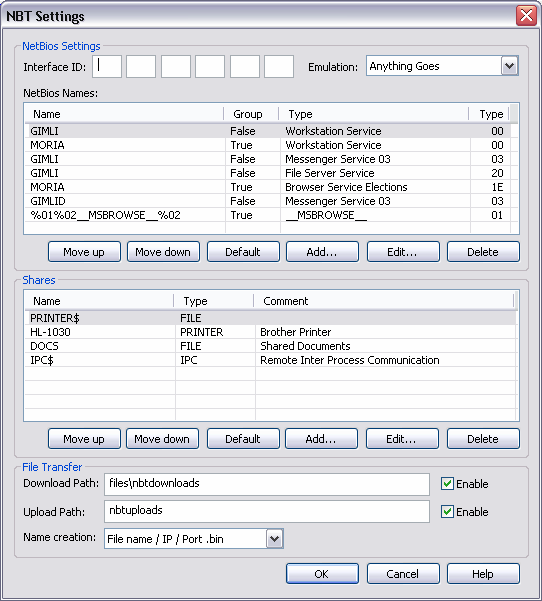Expand the Name creation dropdown
This screenshot has height=601, width=542.
274,539
